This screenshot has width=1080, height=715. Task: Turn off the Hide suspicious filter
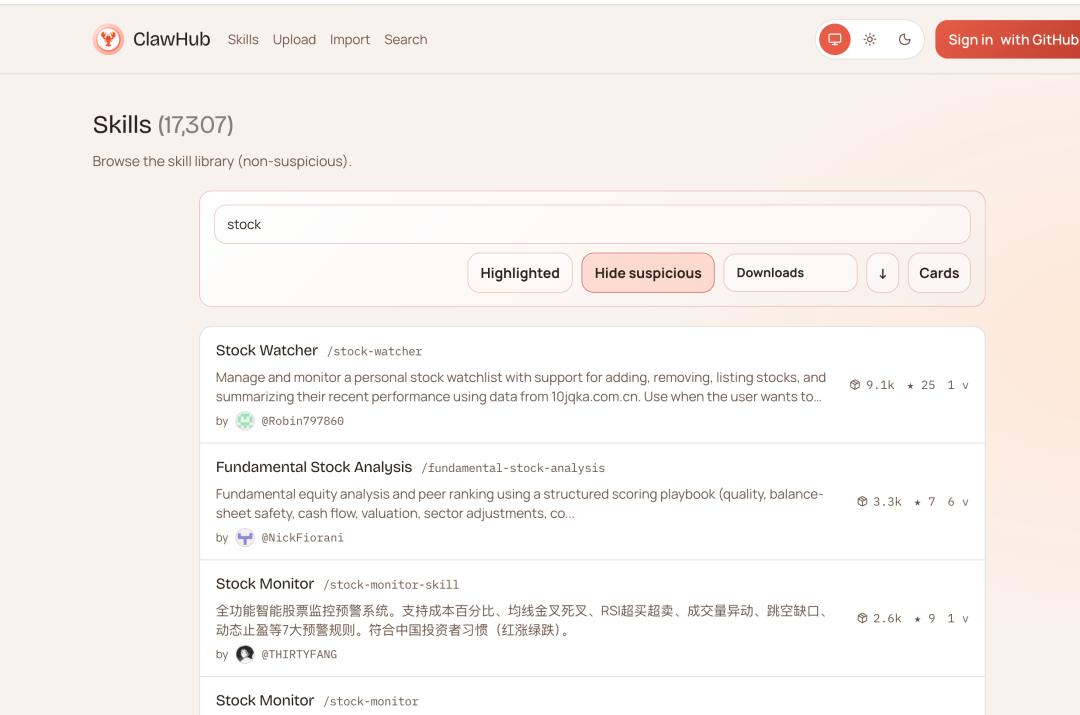(x=648, y=273)
